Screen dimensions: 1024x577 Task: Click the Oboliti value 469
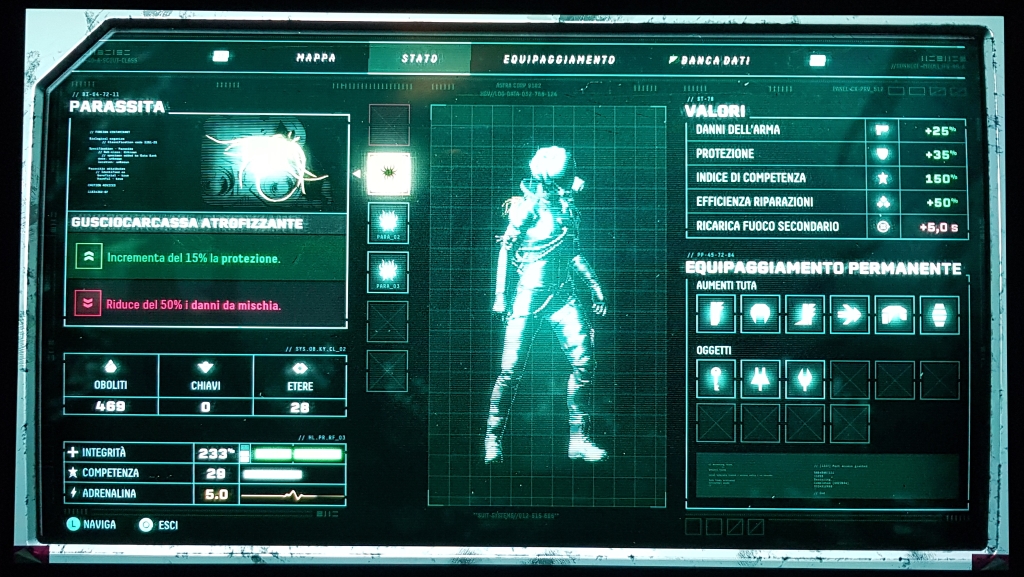tap(110, 406)
